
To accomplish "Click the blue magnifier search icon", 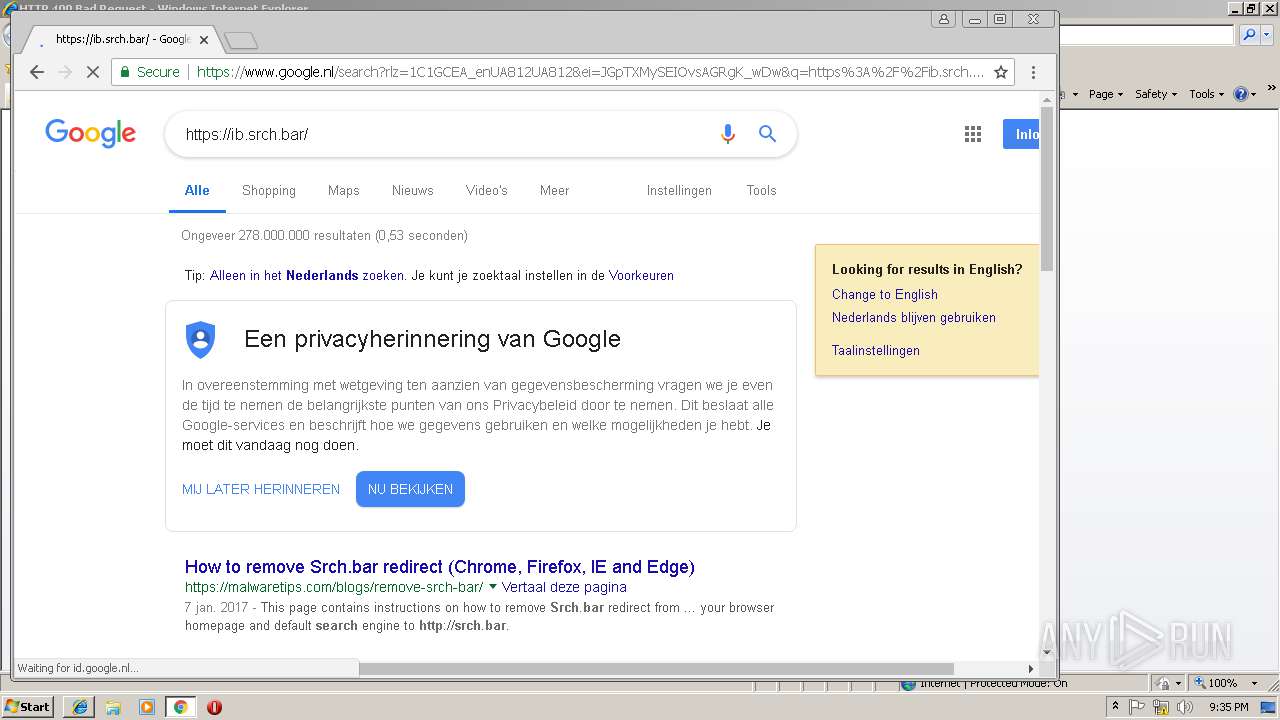I will tap(767, 134).
